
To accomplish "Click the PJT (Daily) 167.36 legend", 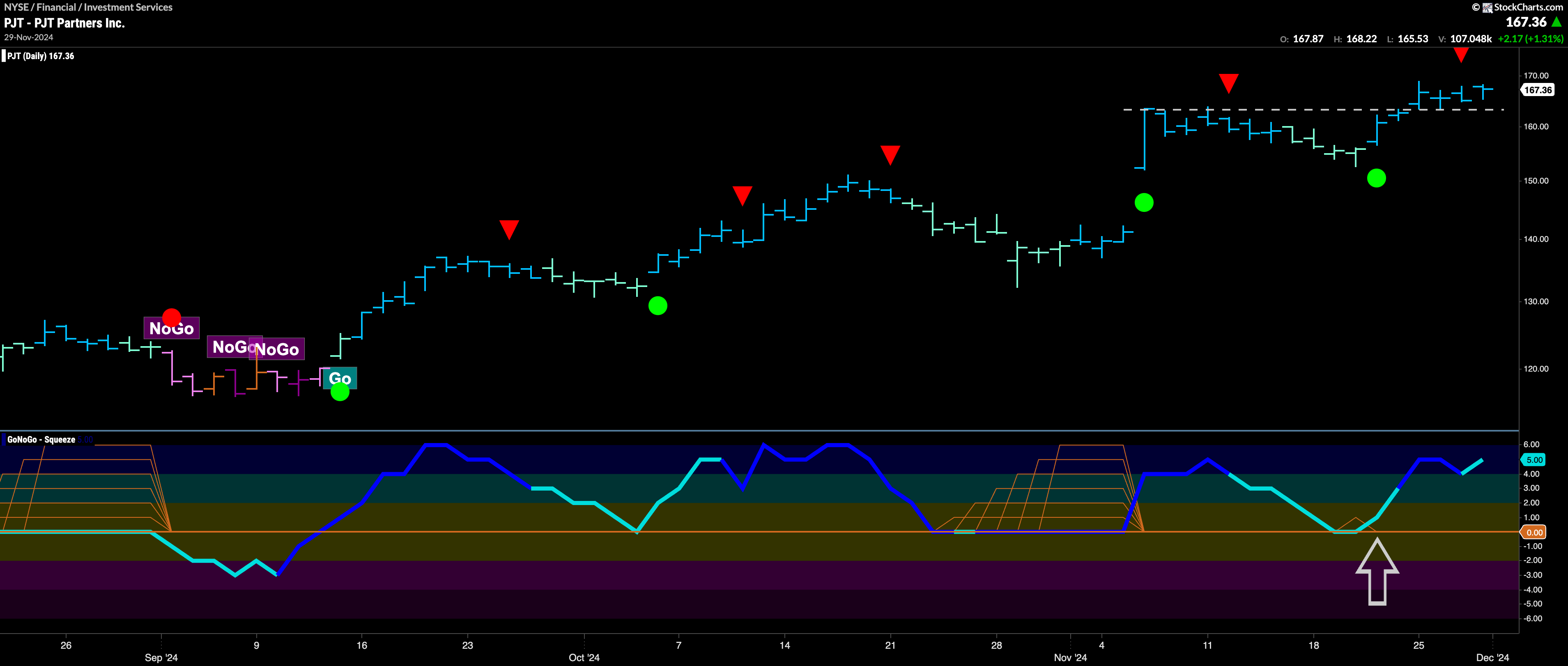I will pos(40,56).
